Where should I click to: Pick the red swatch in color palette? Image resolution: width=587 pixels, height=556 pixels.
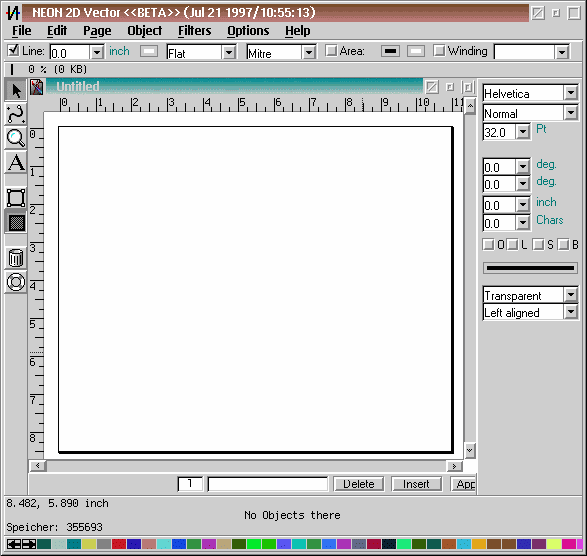(119, 544)
